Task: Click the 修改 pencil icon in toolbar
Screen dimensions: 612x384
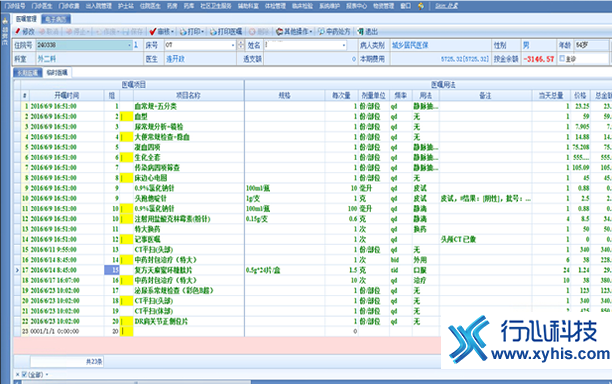Action: click(x=17, y=31)
